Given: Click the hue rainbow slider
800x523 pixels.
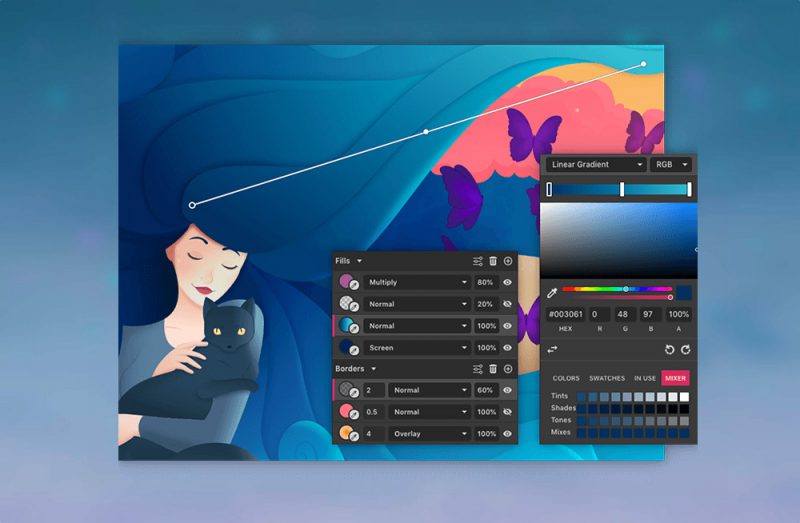Looking at the screenshot, I should [x=617, y=289].
